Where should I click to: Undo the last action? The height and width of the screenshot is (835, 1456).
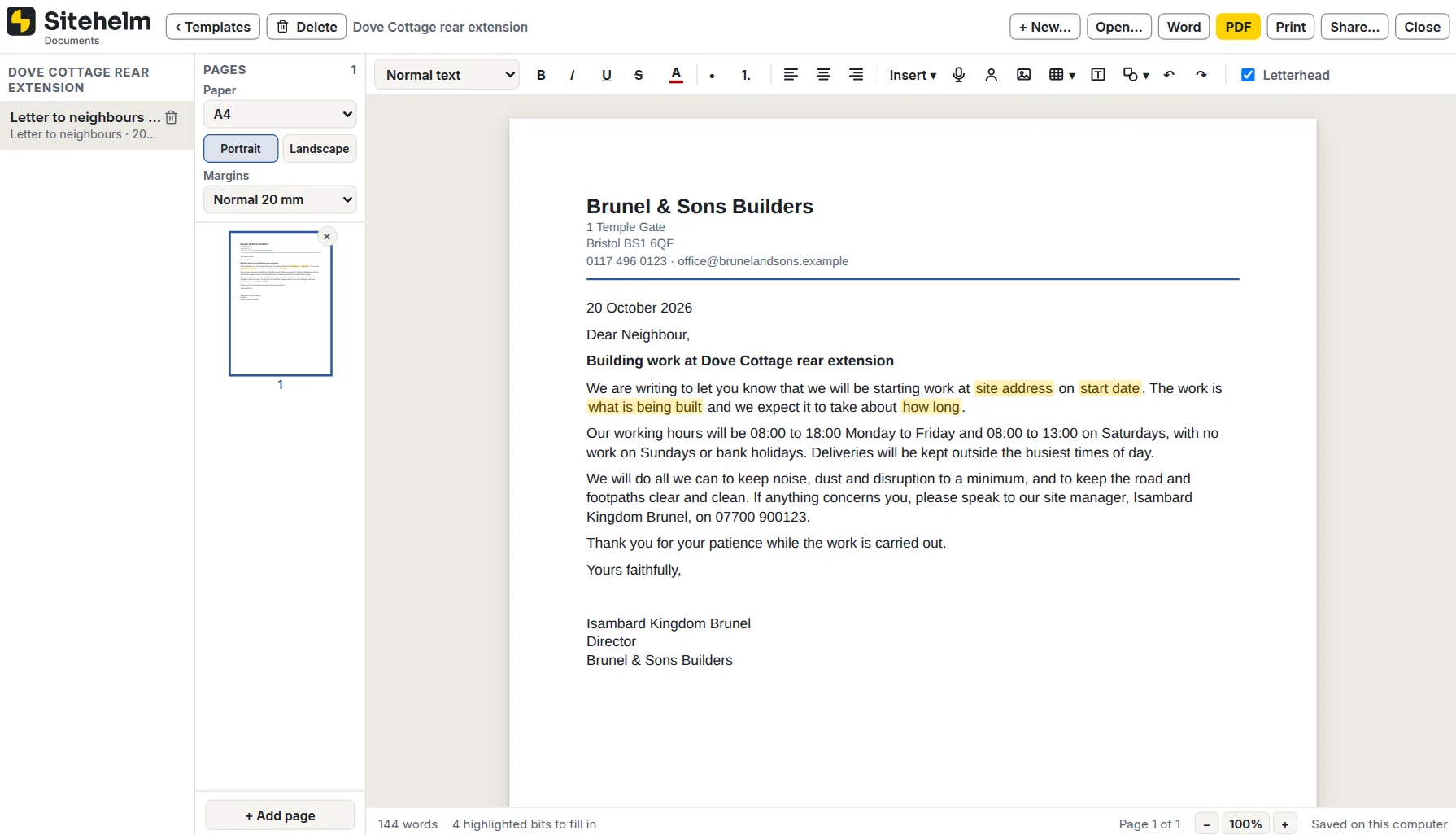click(x=1169, y=75)
